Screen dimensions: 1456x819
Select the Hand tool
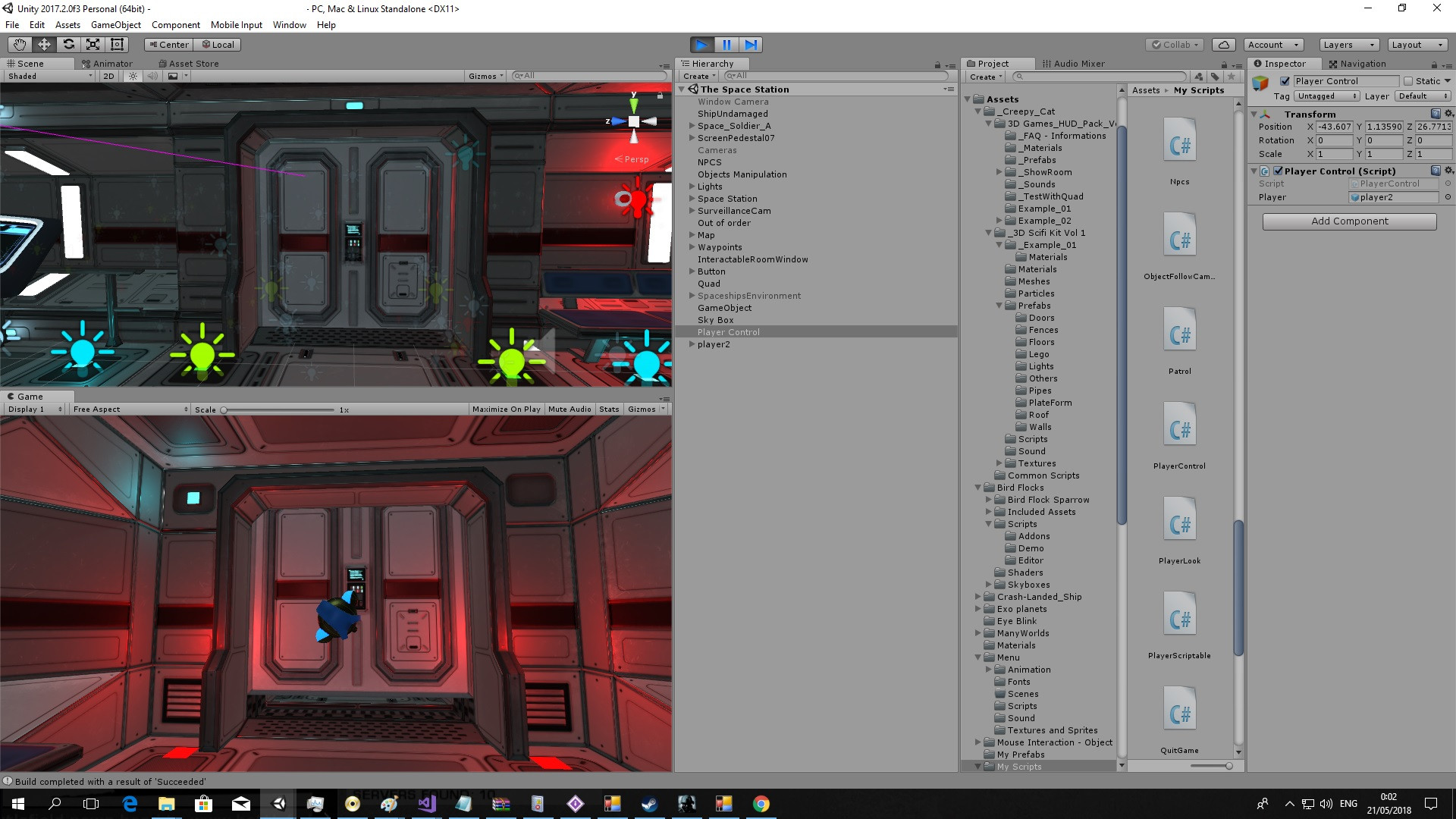tap(20, 45)
